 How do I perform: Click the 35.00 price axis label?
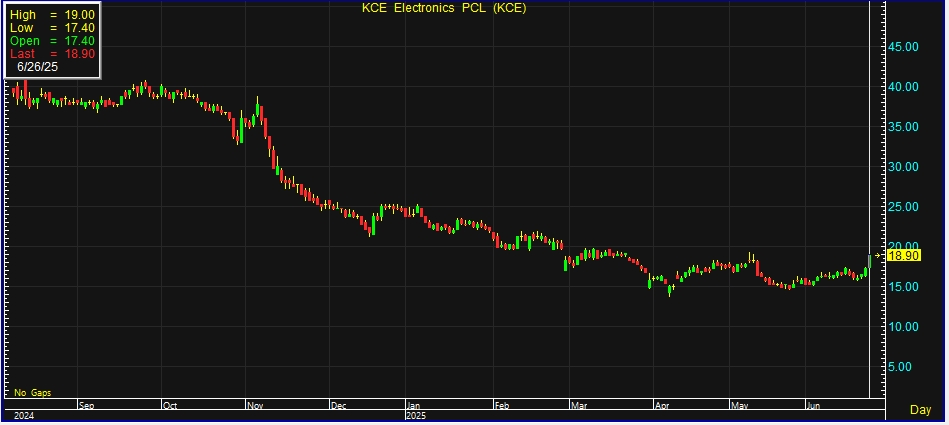[905, 127]
